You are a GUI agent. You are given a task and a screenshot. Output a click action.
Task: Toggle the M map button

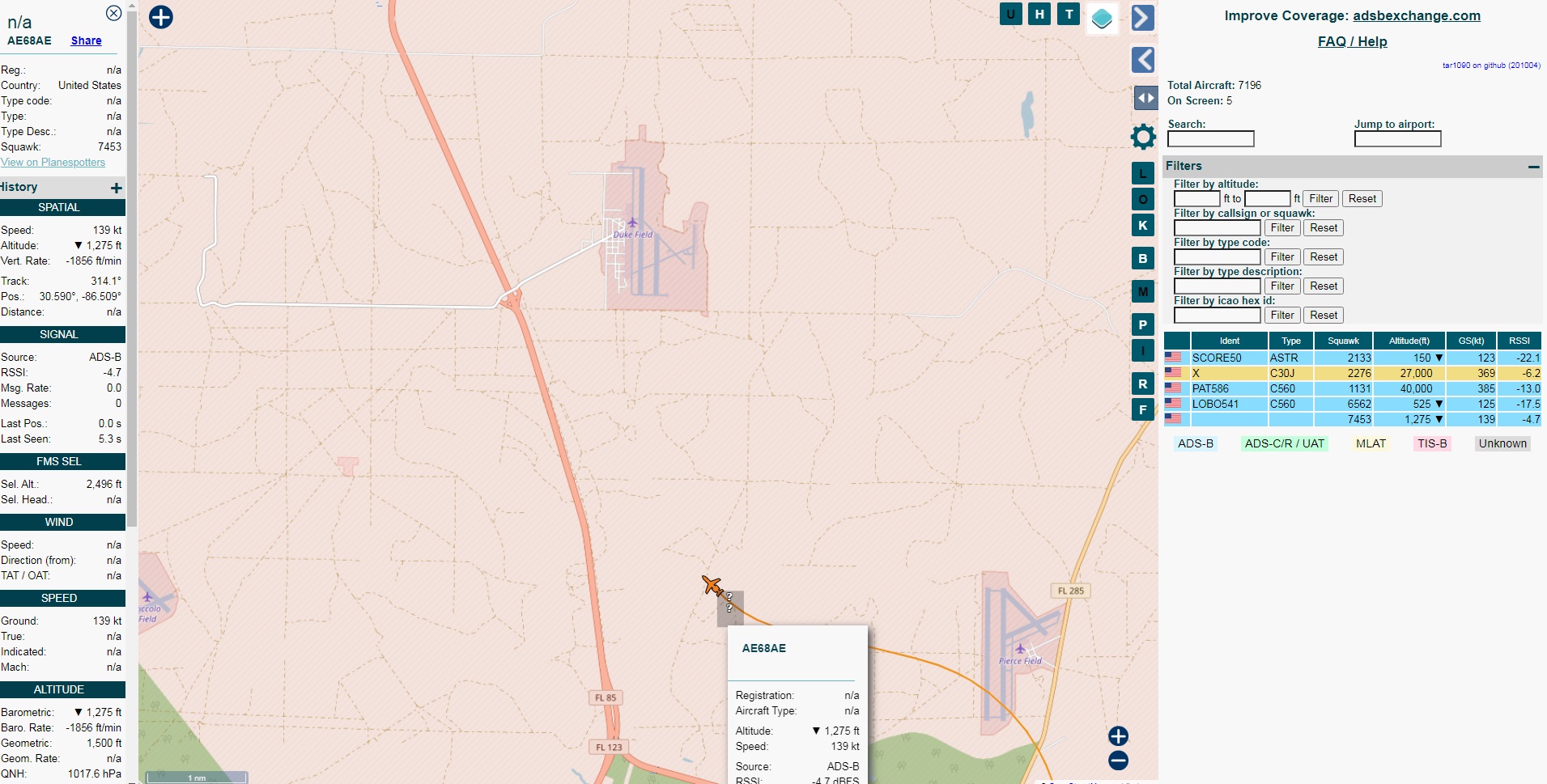click(1142, 291)
